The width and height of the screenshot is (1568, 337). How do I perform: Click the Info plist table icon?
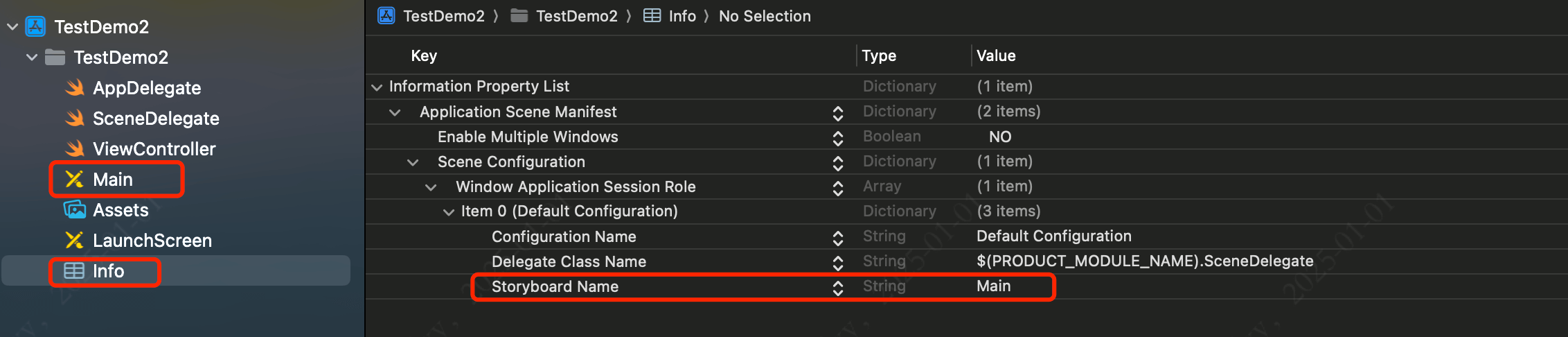pyautogui.click(x=74, y=271)
